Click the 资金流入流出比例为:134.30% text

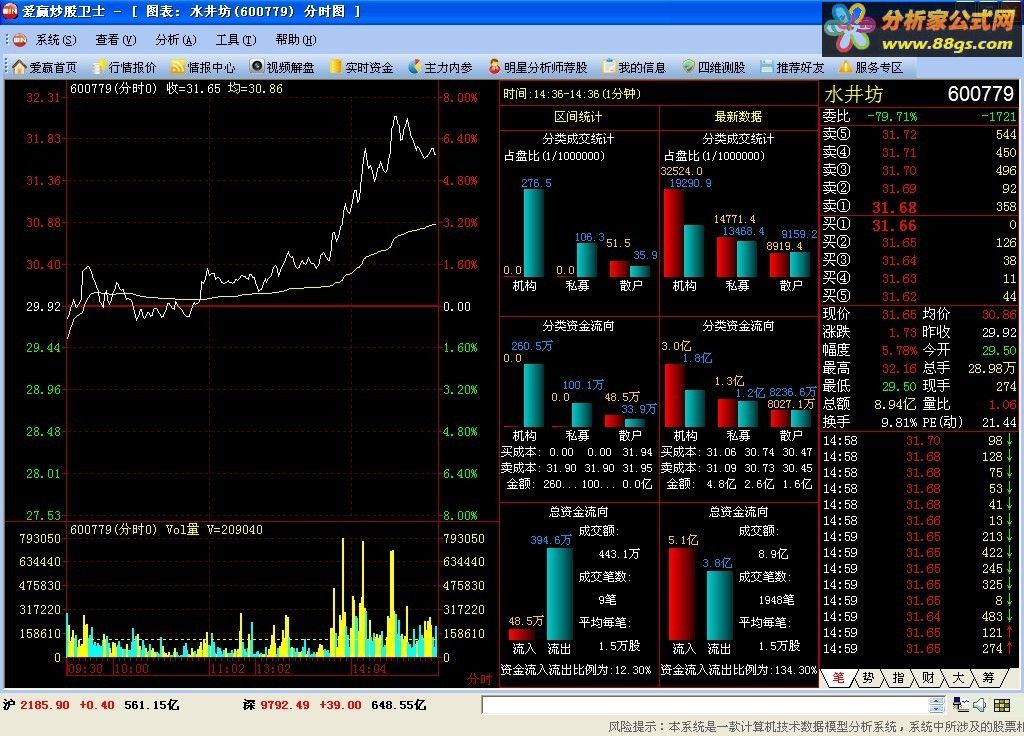click(x=739, y=670)
